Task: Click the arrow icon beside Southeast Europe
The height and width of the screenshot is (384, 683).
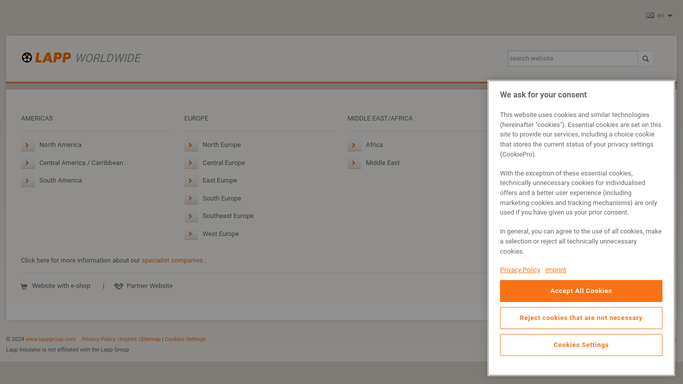Action: [191, 216]
